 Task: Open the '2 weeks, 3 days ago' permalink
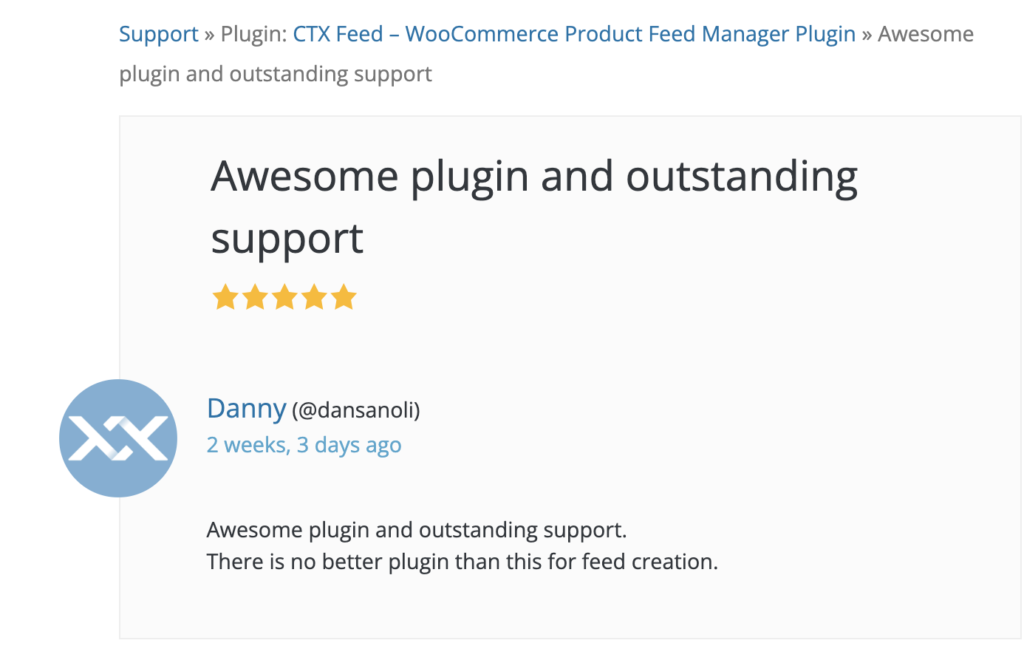(304, 445)
